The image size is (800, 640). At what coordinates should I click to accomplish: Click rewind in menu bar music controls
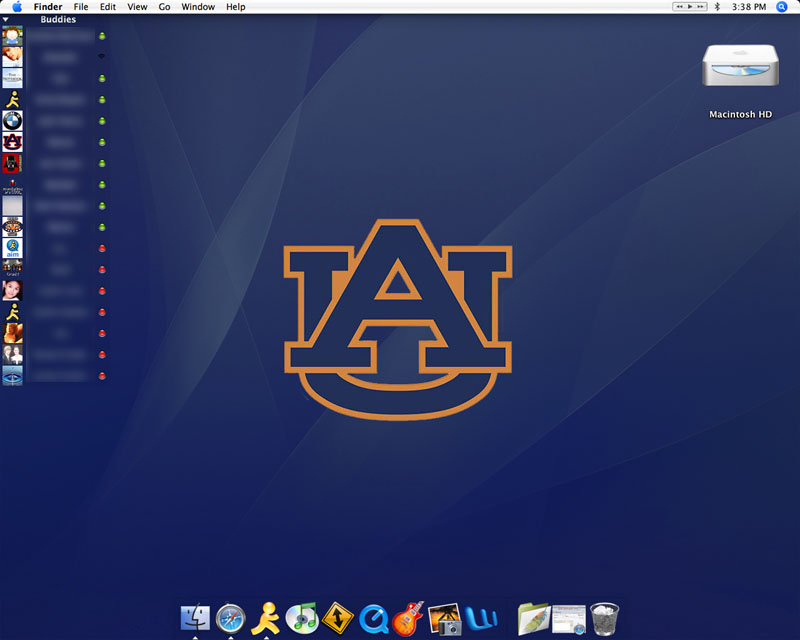[679, 7]
